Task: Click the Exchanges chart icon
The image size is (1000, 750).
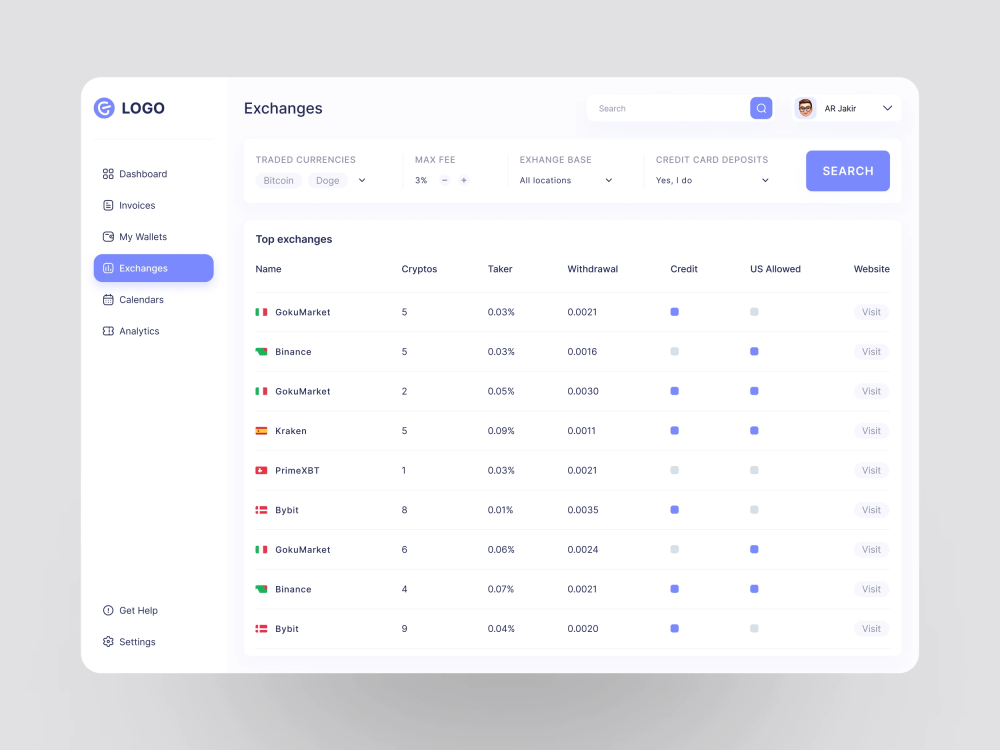Action: point(108,268)
